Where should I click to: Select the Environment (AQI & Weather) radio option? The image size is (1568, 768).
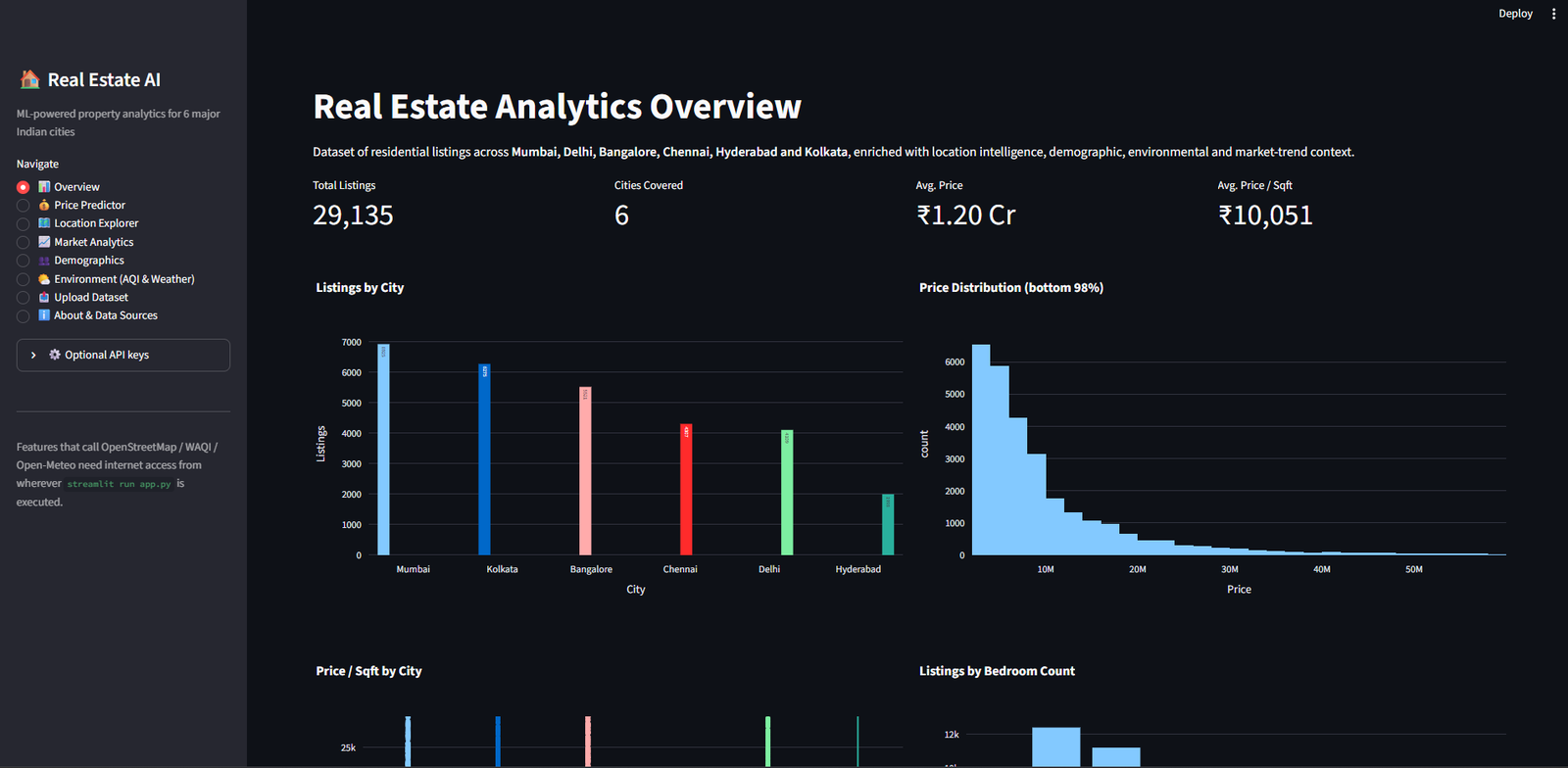(23, 279)
